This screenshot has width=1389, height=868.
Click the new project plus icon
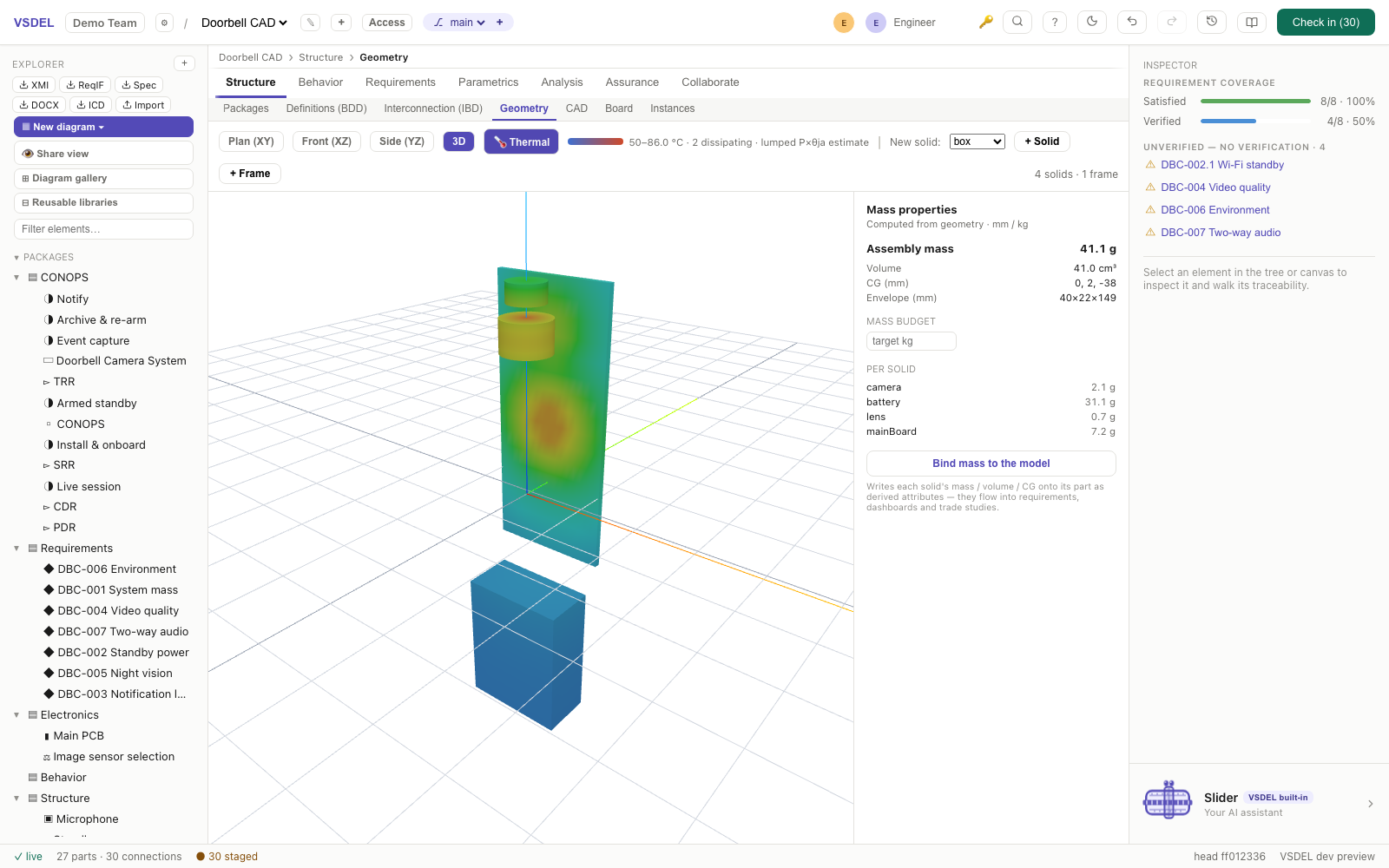point(341,23)
